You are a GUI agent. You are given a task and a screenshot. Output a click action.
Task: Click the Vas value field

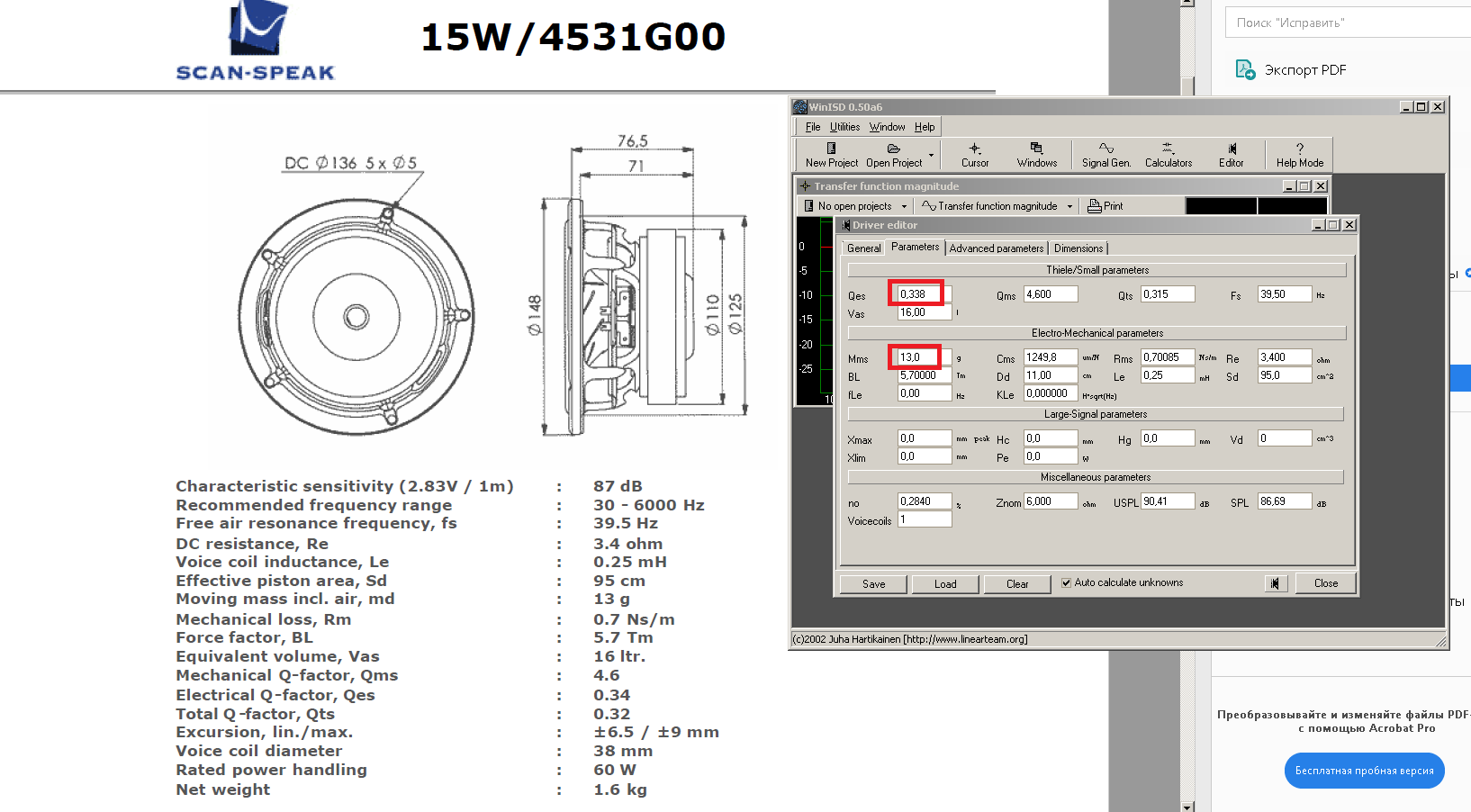pos(925,312)
